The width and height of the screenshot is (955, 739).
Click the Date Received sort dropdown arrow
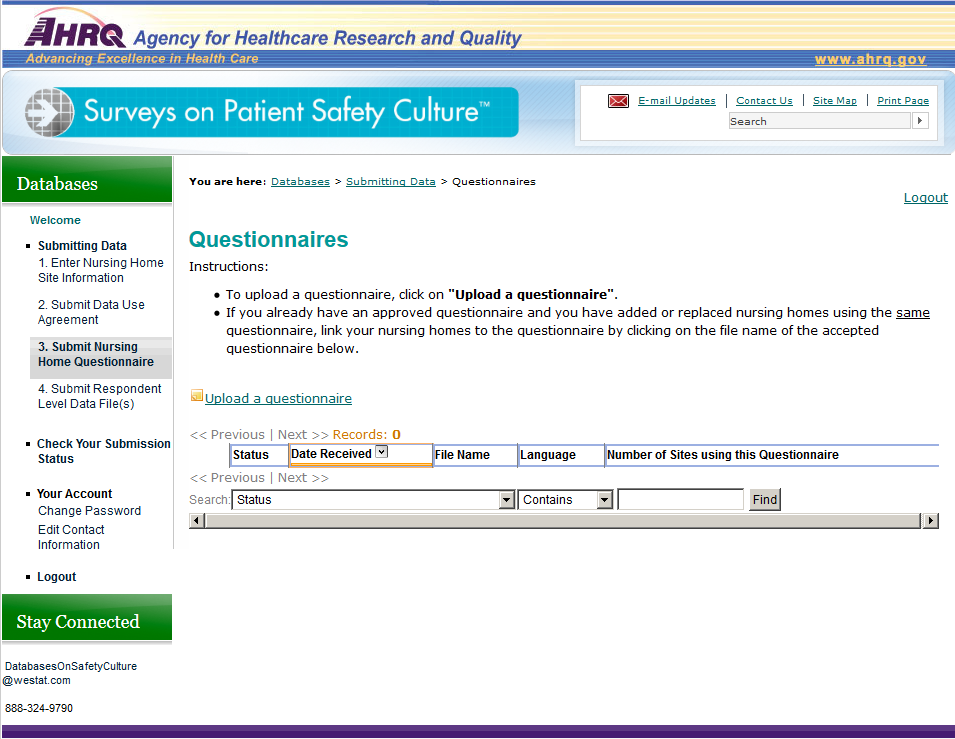click(381, 452)
